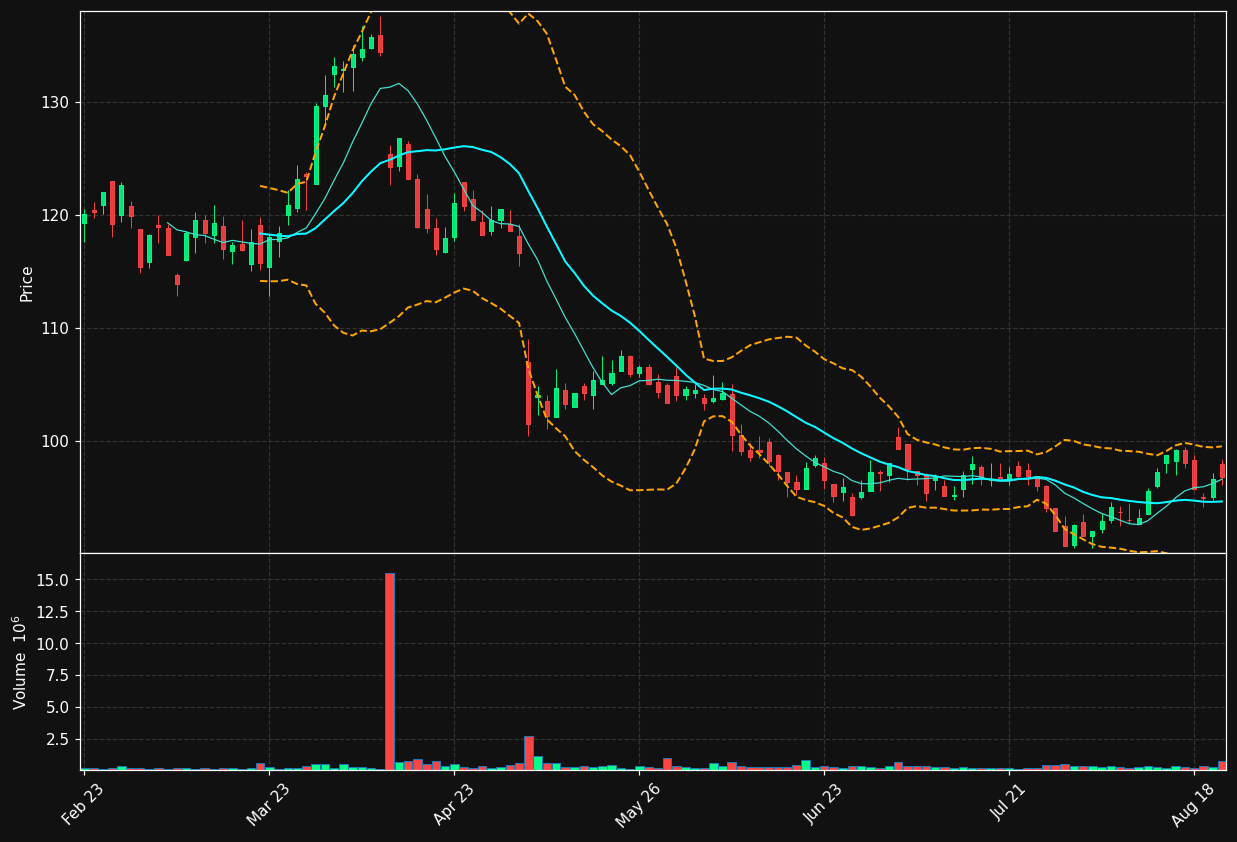Click the 'Apr 23' date axis label
The width and height of the screenshot is (1237, 842).
[x=453, y=804]
